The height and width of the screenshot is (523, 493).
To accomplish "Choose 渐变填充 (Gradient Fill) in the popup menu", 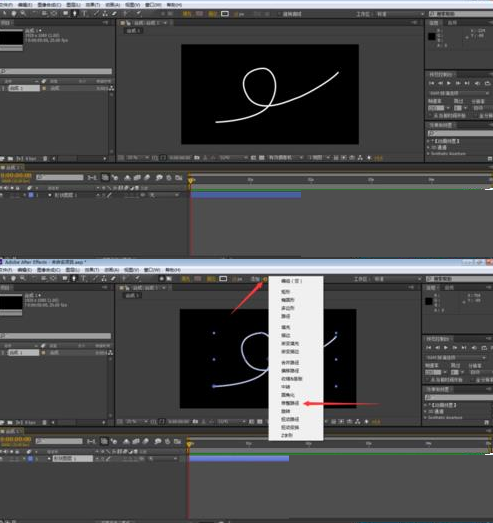I will tap(290, 344).
